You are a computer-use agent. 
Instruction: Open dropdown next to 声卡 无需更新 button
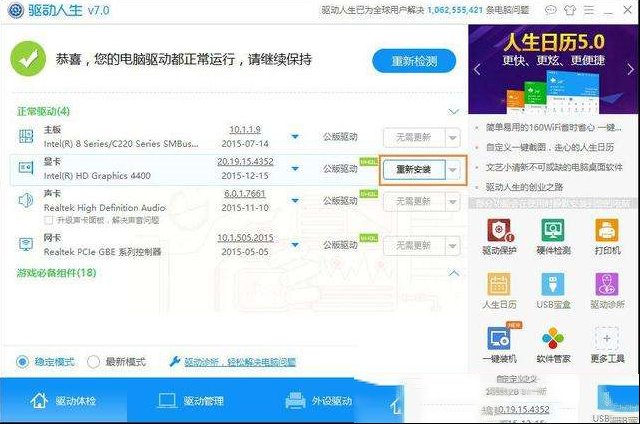(452, 202)
